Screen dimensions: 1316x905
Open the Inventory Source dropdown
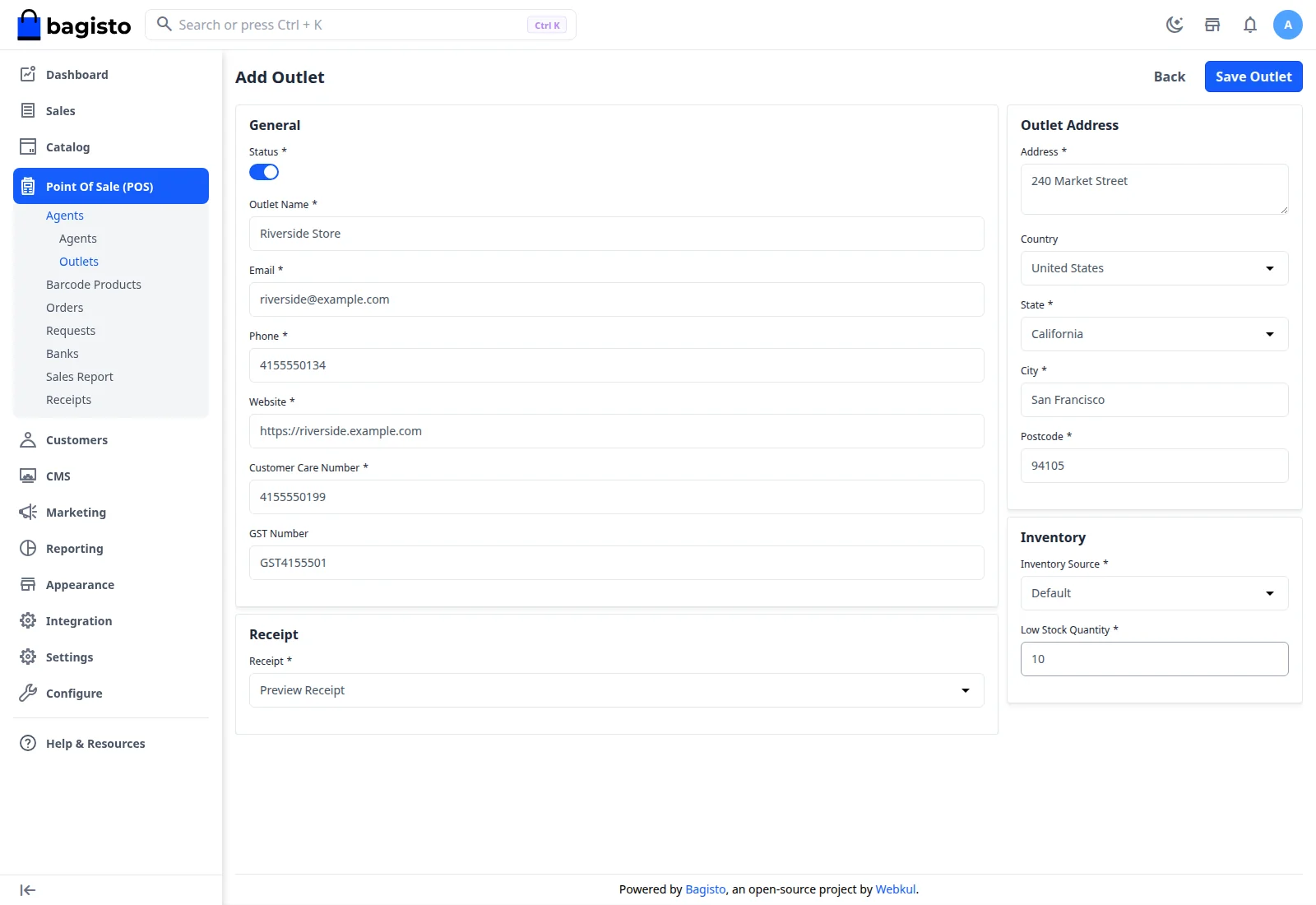coord(1155,593)
